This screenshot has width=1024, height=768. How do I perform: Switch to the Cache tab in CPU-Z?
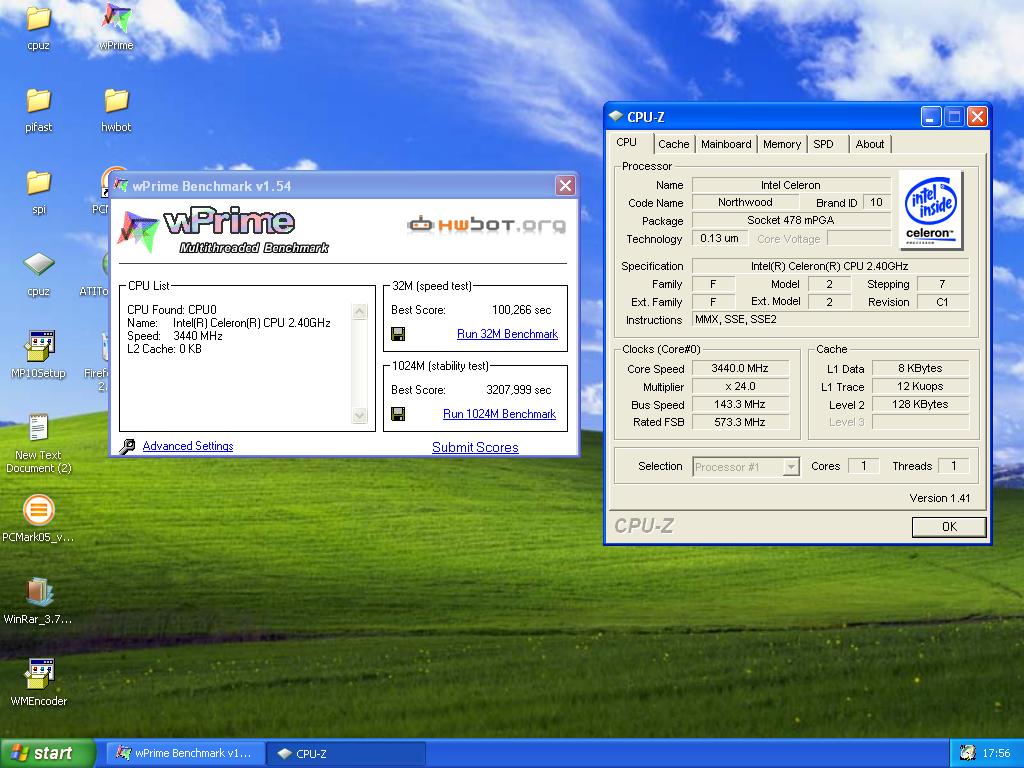pyautogui.click(x=673, y=144)
